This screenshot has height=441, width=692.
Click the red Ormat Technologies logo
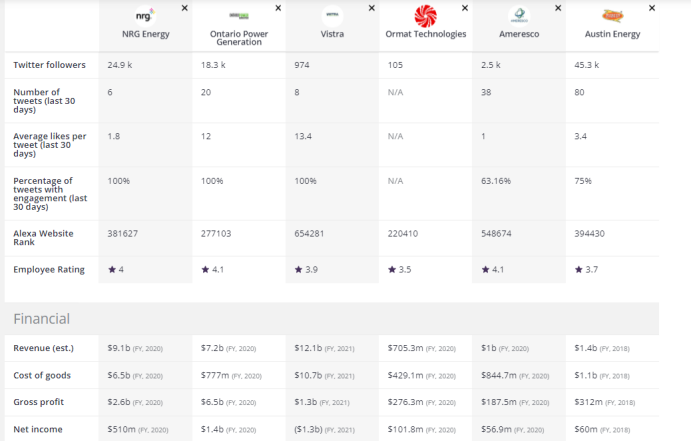point(425,15)
